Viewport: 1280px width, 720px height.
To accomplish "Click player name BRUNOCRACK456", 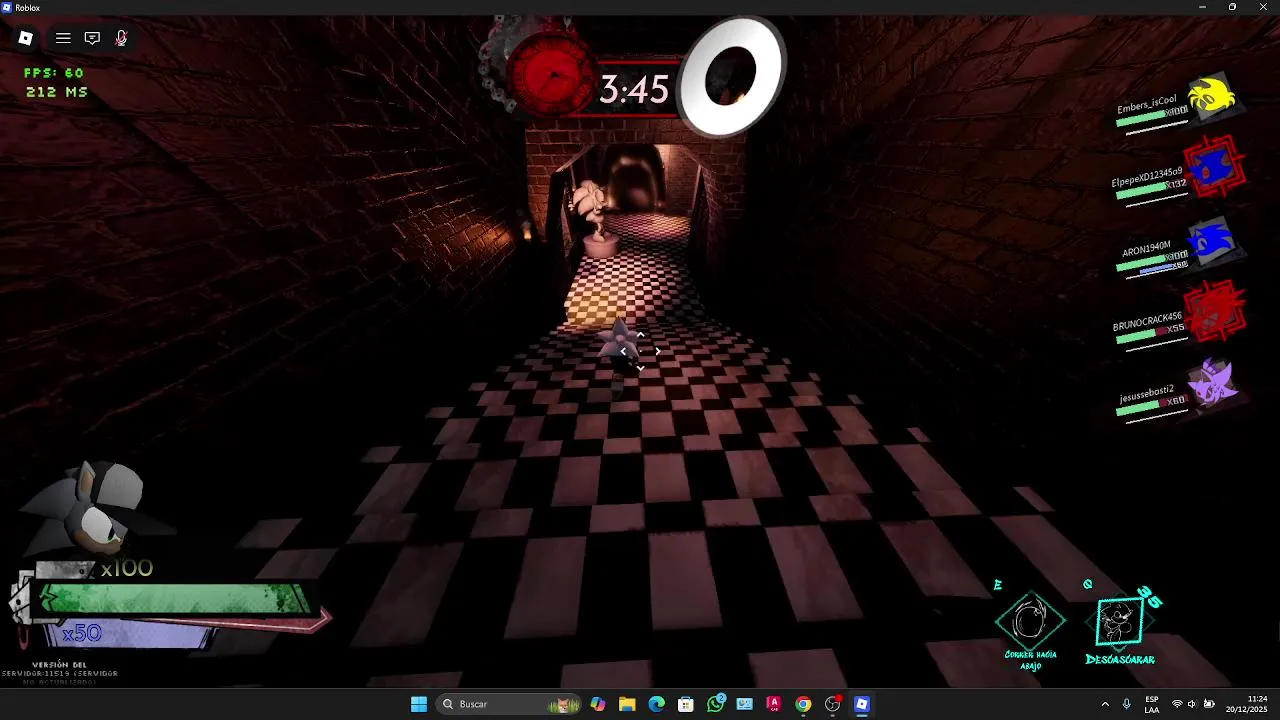I will tap(1147, 322).
